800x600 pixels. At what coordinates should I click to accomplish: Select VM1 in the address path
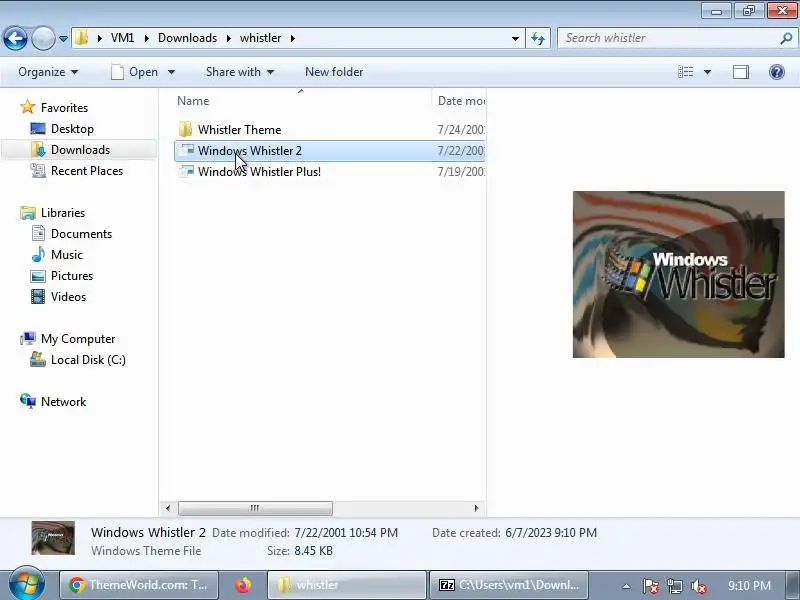coord(122,38)
